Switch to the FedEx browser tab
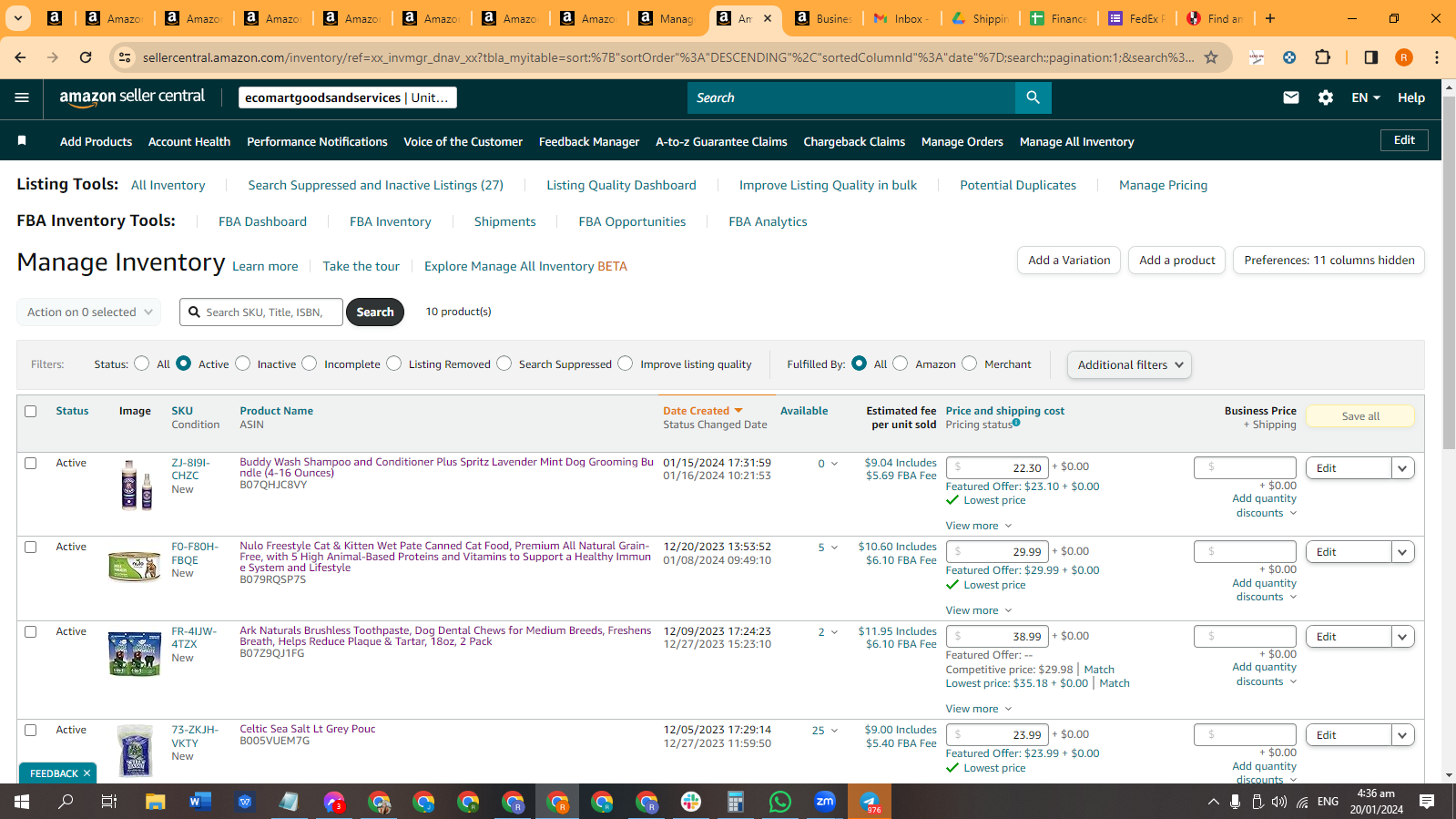This screenshot has width=1456, height=819. 1138,18
